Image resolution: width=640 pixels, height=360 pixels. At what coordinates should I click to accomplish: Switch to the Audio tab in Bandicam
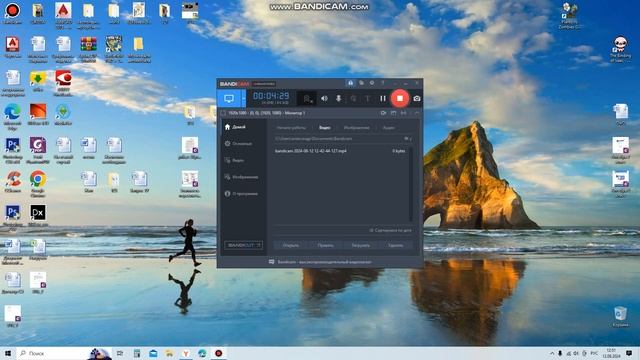pos(389,128)
